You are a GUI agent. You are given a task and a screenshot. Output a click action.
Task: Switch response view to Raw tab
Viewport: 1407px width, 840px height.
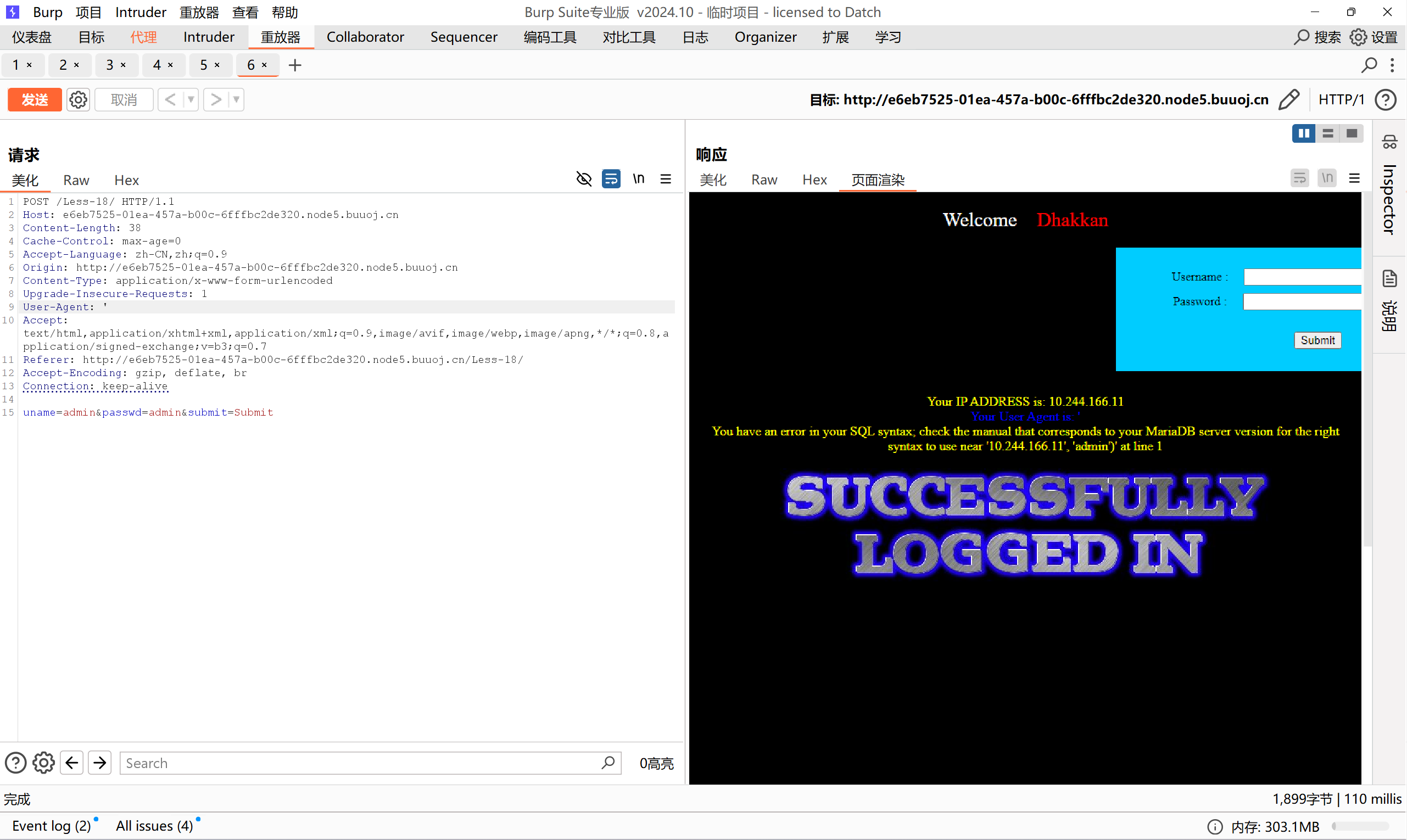pos(764,180)
